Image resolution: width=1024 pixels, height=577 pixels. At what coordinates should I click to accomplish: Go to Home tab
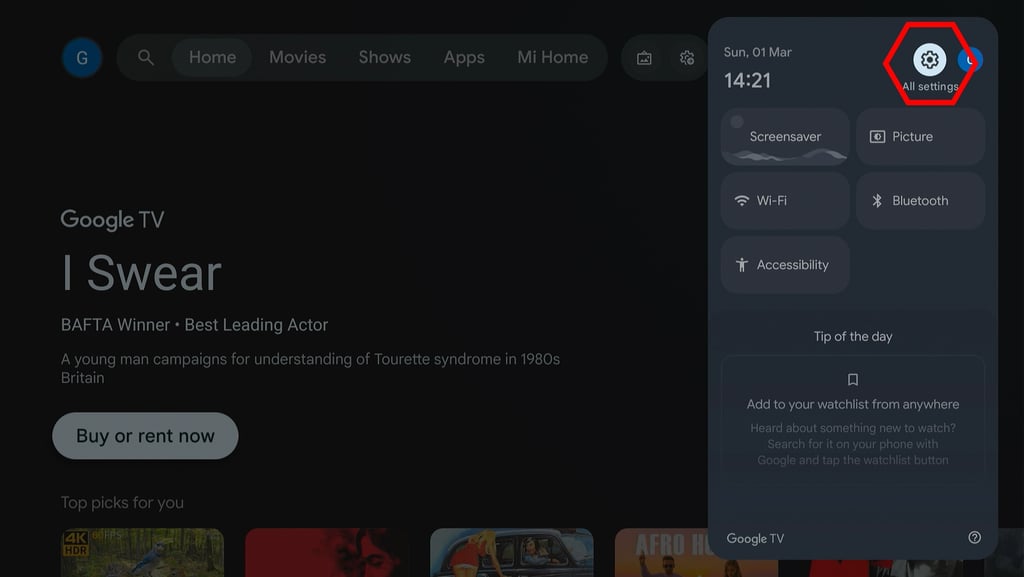coord(212,57)
